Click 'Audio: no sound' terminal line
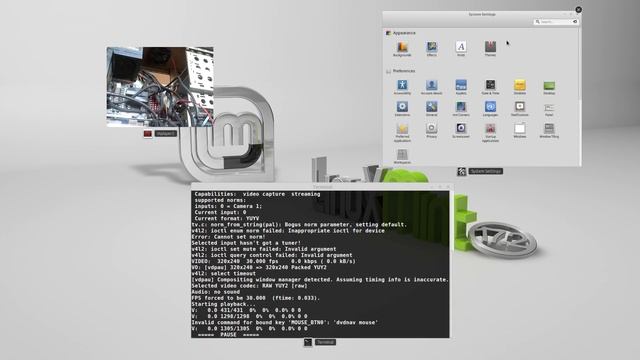 [x=216, y=292]
